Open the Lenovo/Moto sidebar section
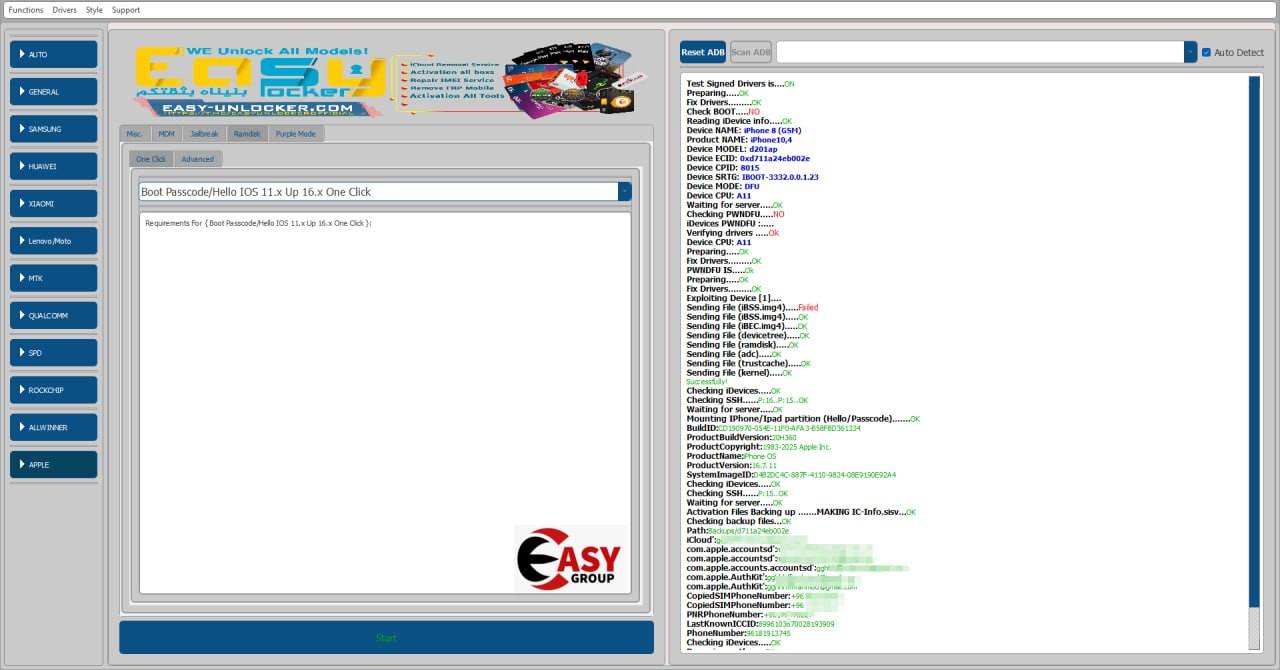 coord(54,241)
